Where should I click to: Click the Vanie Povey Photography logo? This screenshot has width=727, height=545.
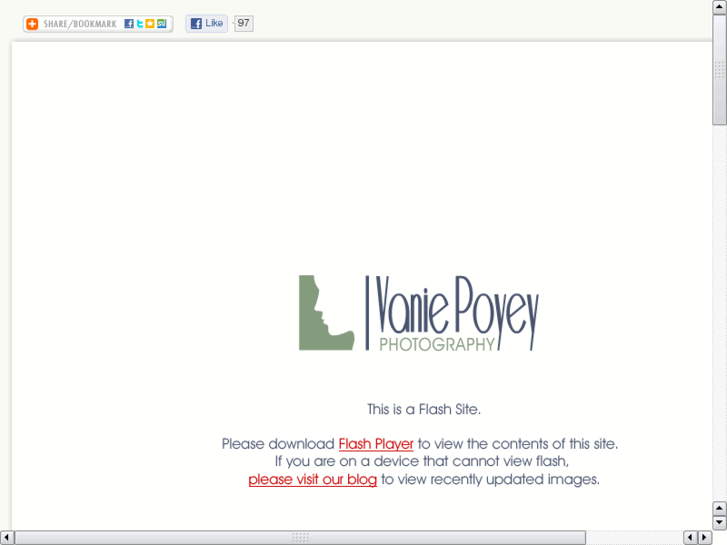click(419, 313)
